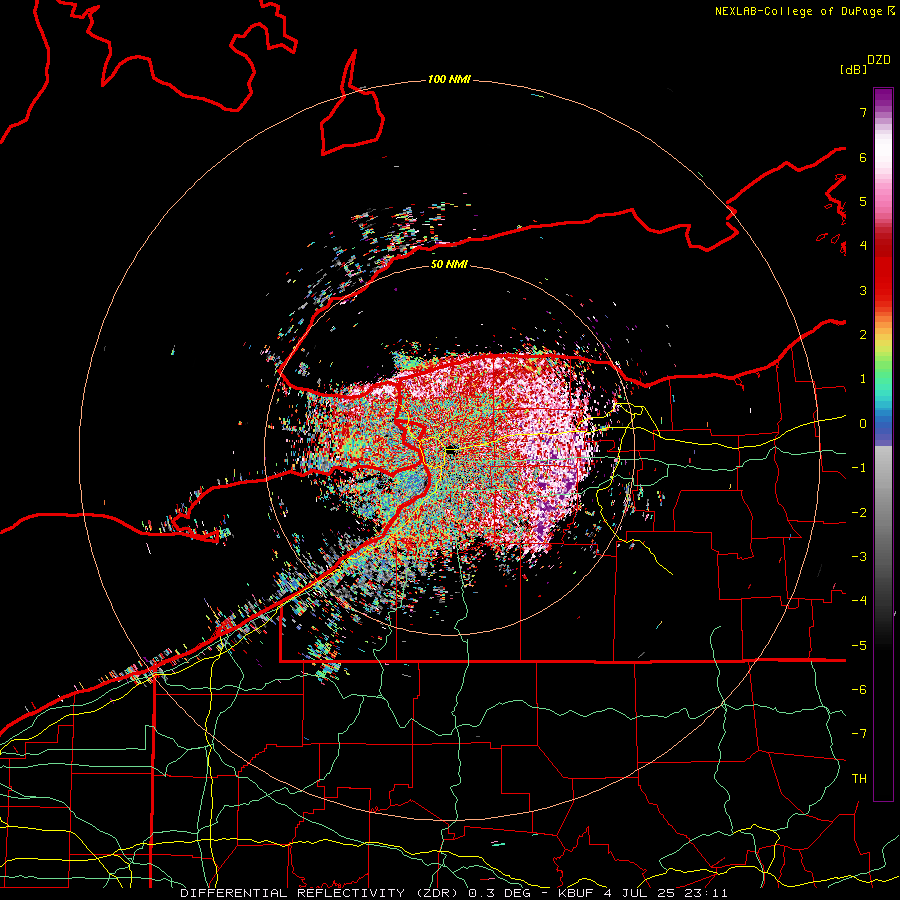This screenshot has width=900, height=900.
Task: Select the 4 dB tick label
Action: point(863,246)
